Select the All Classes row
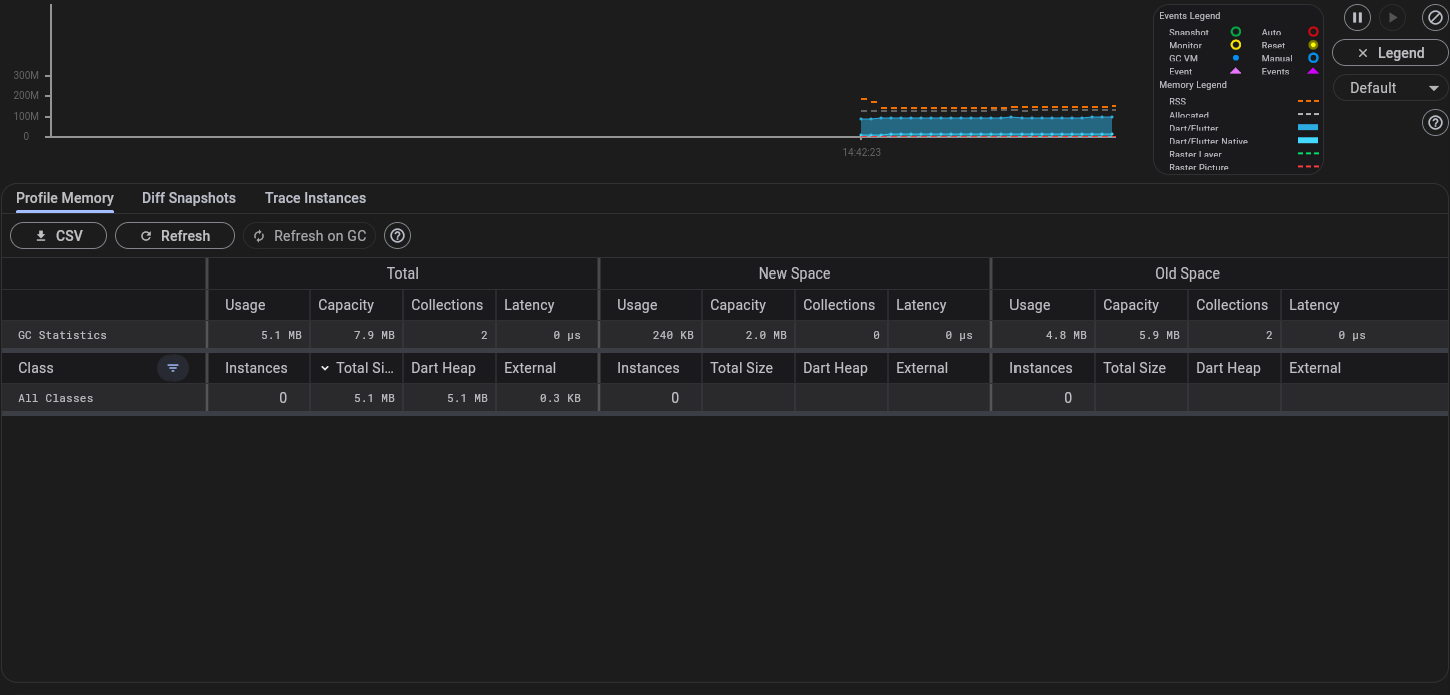 pyautogui.click(x=725, y=398)
